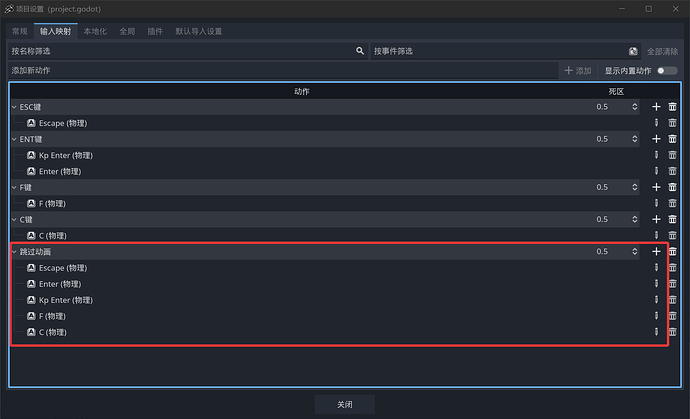This screenshot has width=690, height=419.
Task: Collapse the 跳过动画 action group
Action: [x=14, y=252]
